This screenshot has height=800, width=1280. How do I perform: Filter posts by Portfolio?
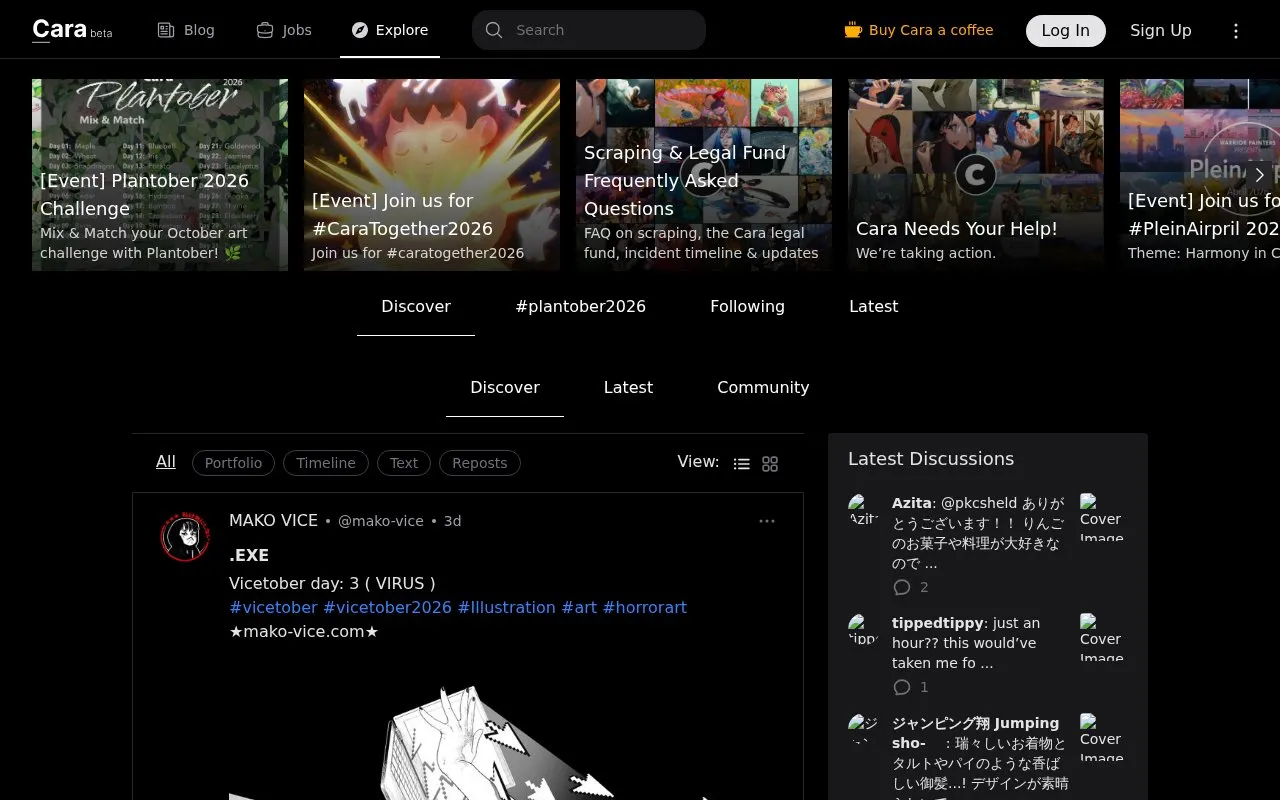coord(233,463)
